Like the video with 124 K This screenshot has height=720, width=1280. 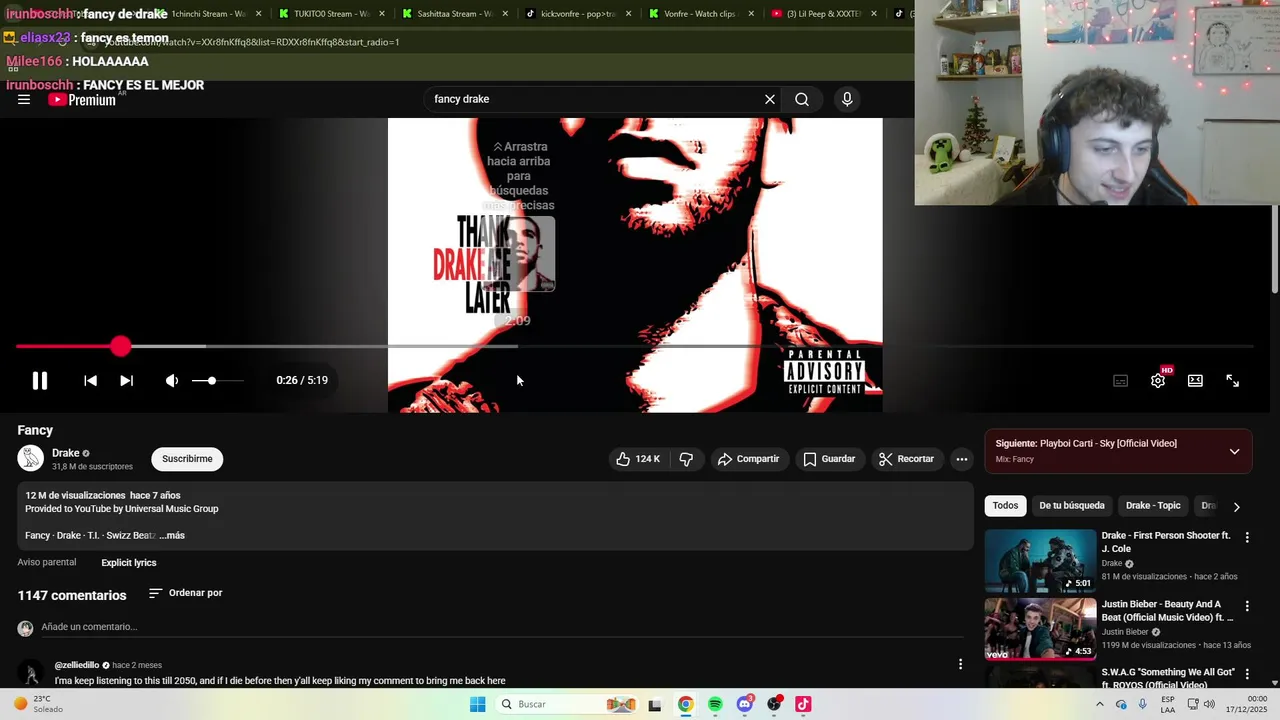(x=638, y=459)
